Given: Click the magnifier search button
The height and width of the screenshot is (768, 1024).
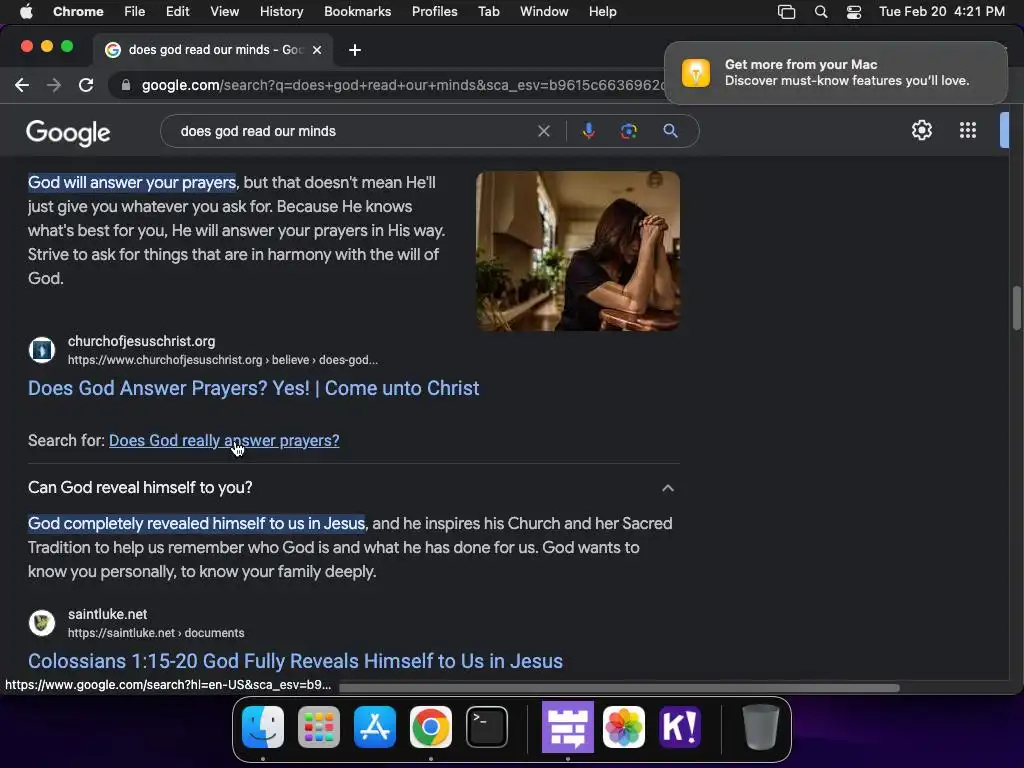Looking at the screenshot, I should tap(670, 131).
